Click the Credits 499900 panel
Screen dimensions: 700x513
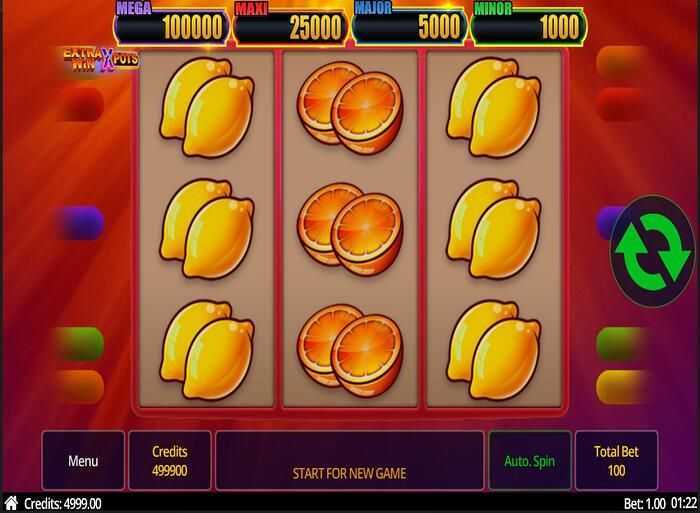(x=170, y=460)
